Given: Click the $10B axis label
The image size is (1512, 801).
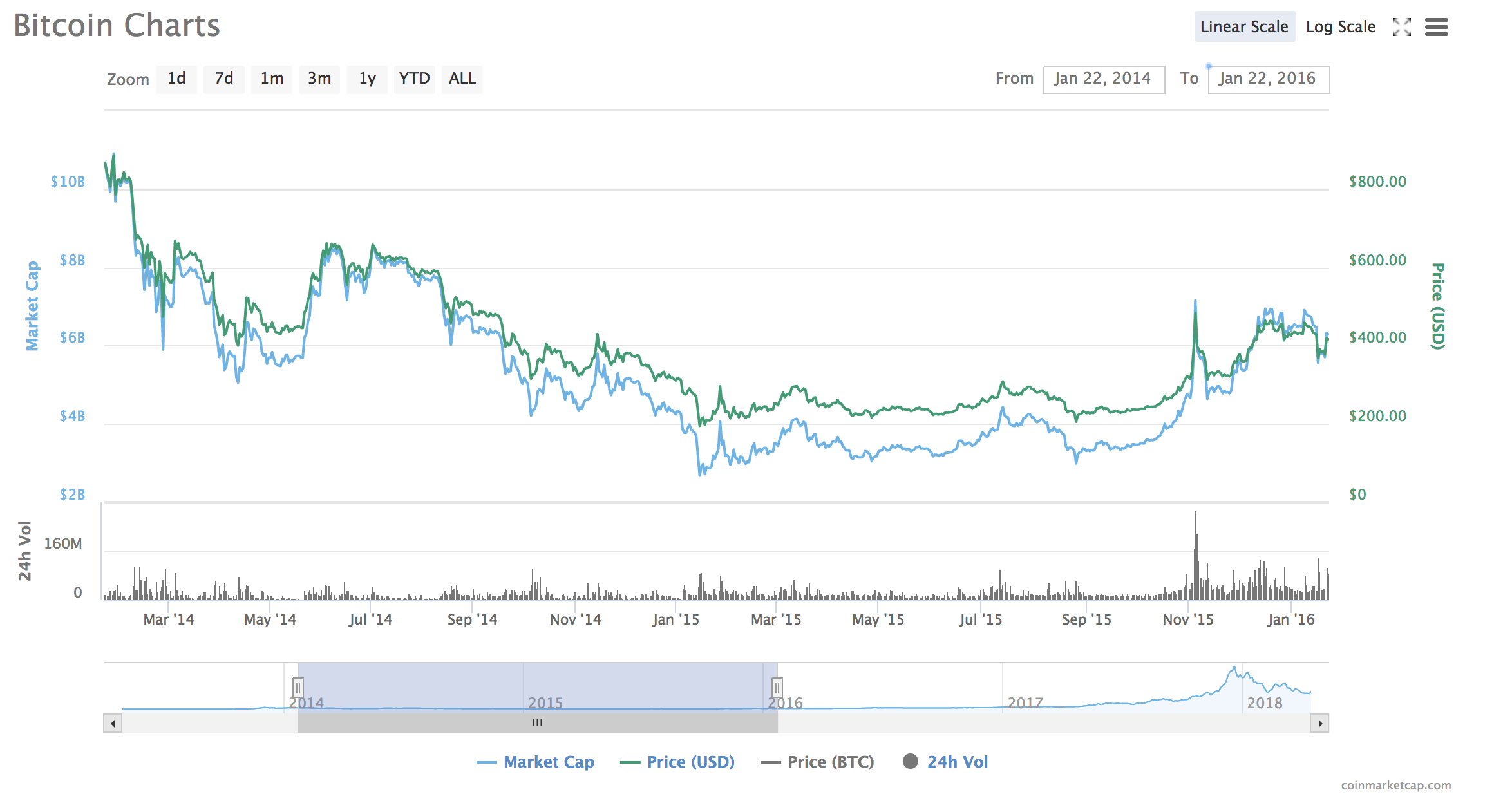Looking at the screenshot, I should coord(68,182).
